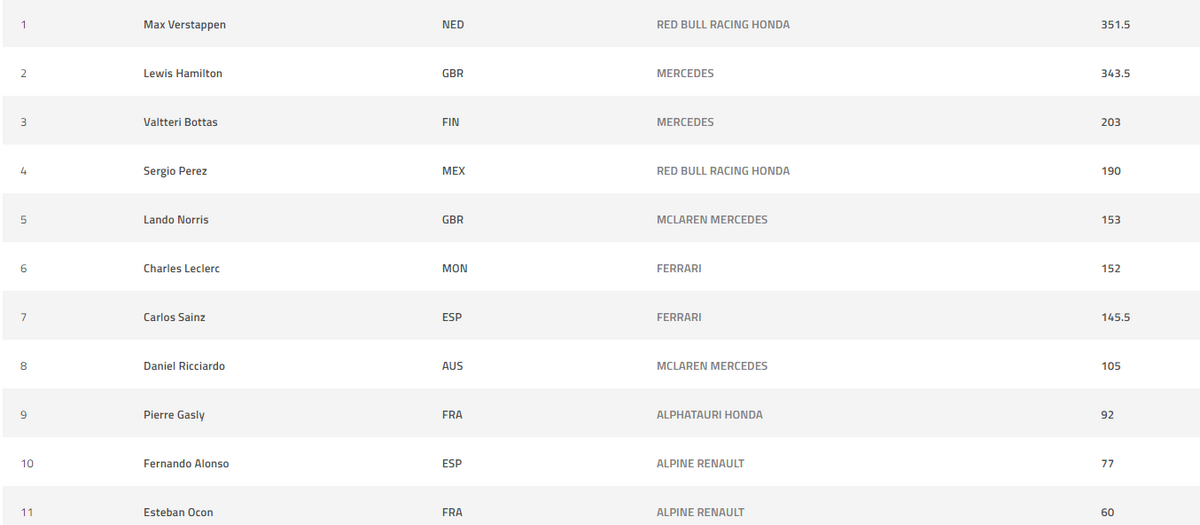The width and height of the screenshot is (1200, 525).
Task: Click driver name Max Verstappen
Action: tap(185, 25)
